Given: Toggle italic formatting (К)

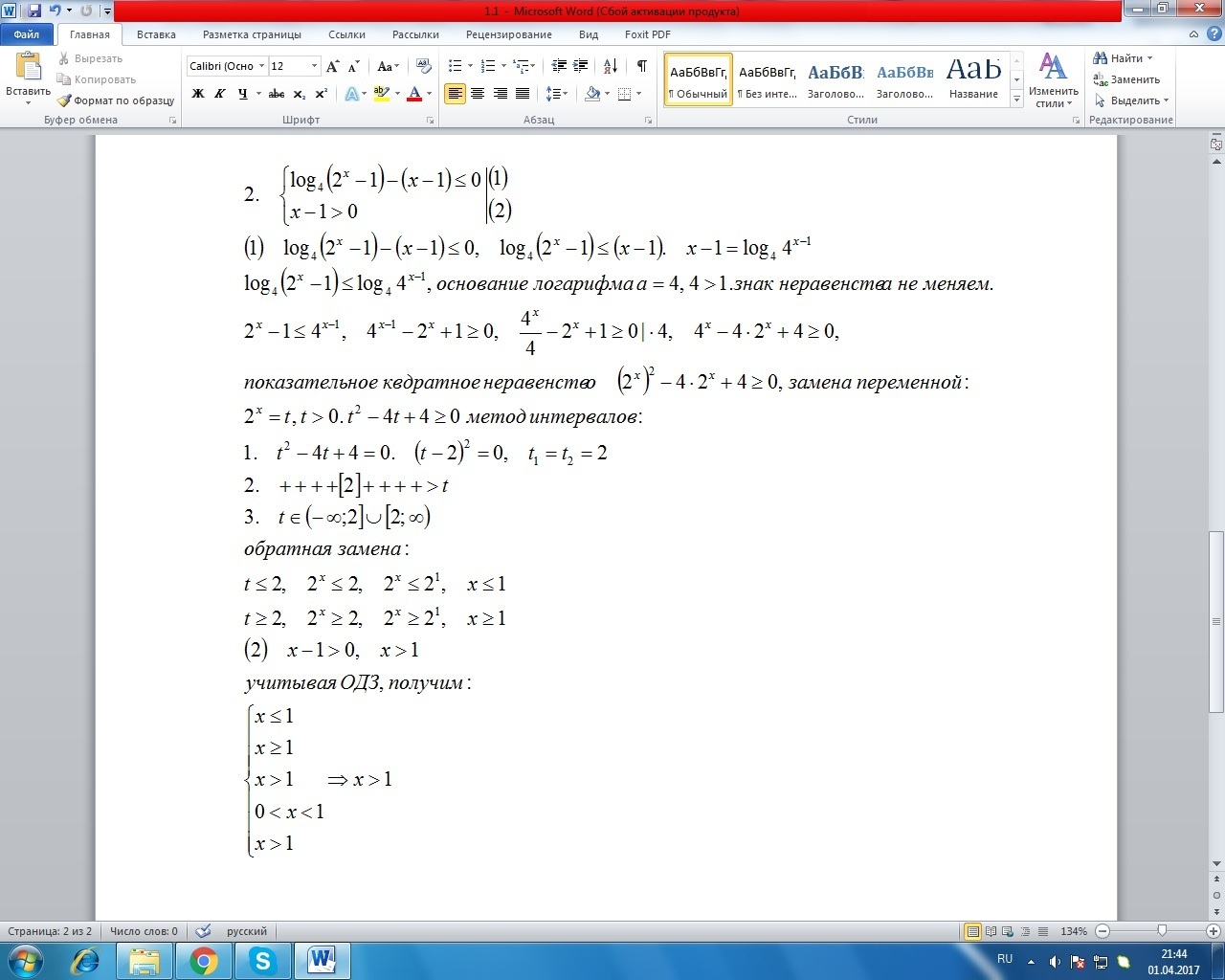Looking at the screenshot, I should tap(220, 94).
